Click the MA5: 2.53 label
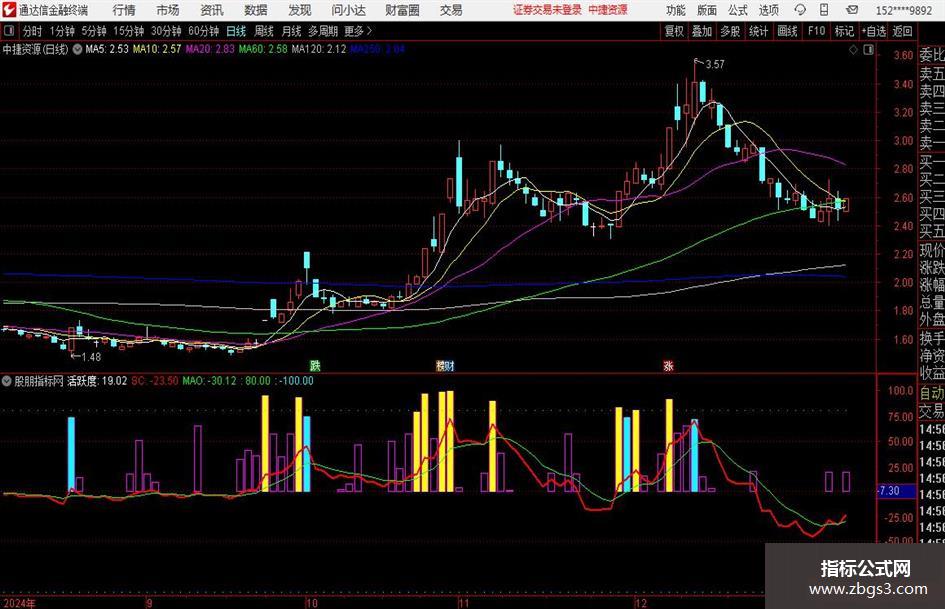This screenshot has width=945, height=609. [x=107, y=49]
